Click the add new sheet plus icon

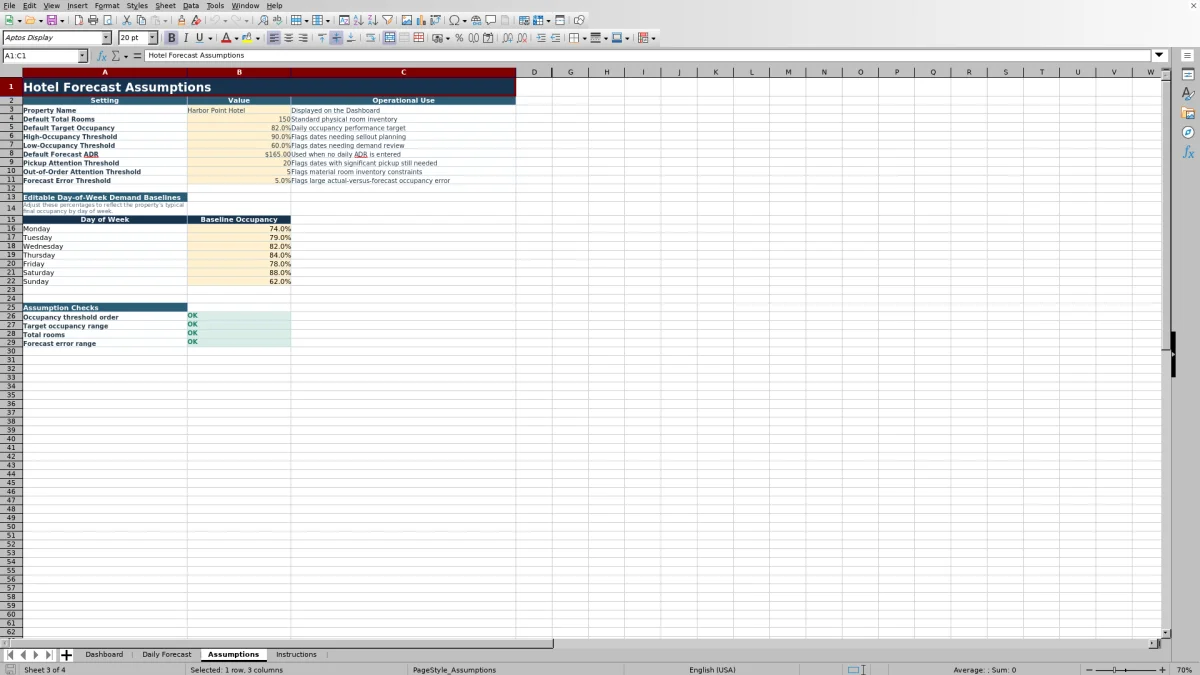pyautogui.click(x=66, y=655)
